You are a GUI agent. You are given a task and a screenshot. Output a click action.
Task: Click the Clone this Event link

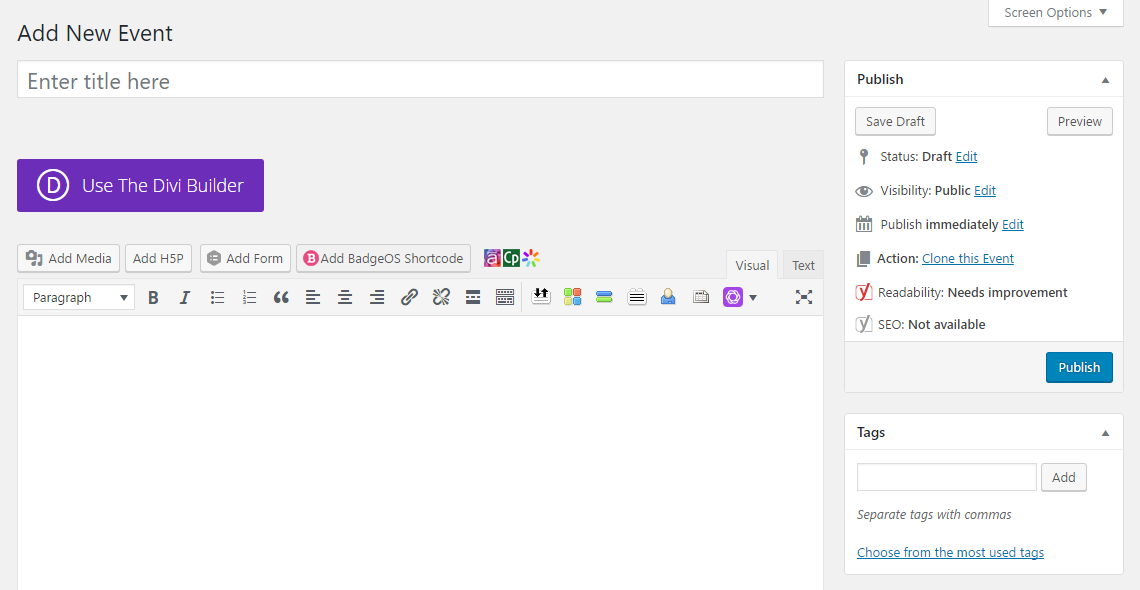pos(967,258)
